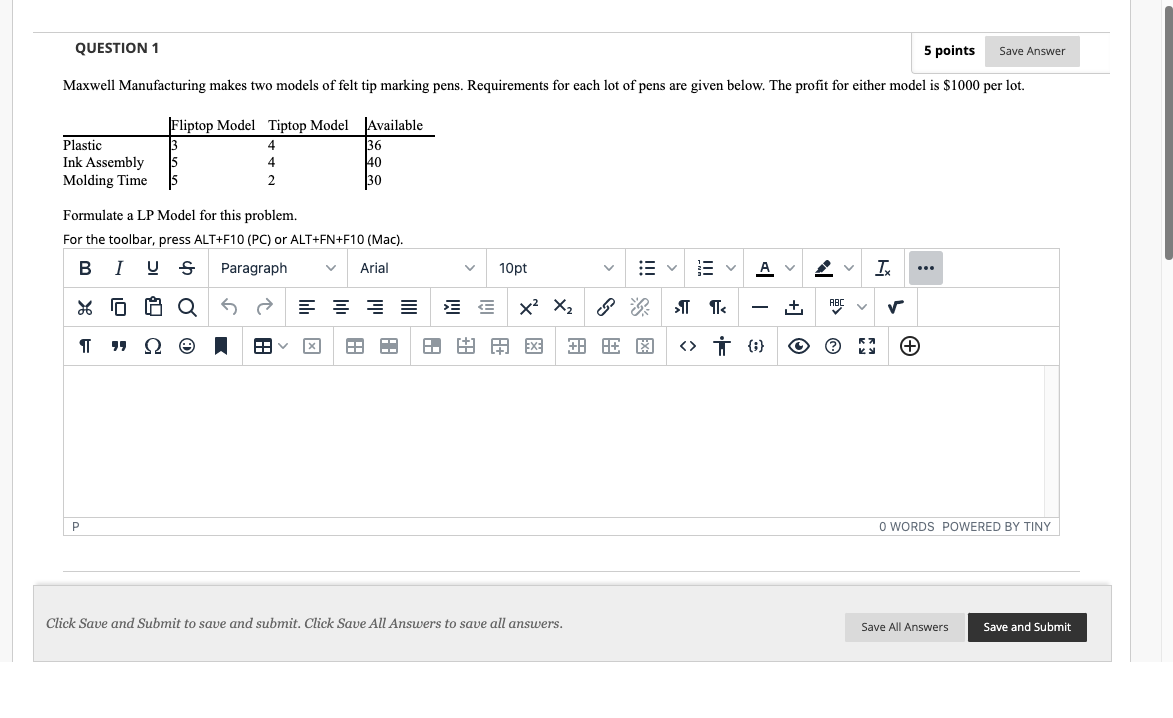
Task: Insert a table
Action: point(263,346)
